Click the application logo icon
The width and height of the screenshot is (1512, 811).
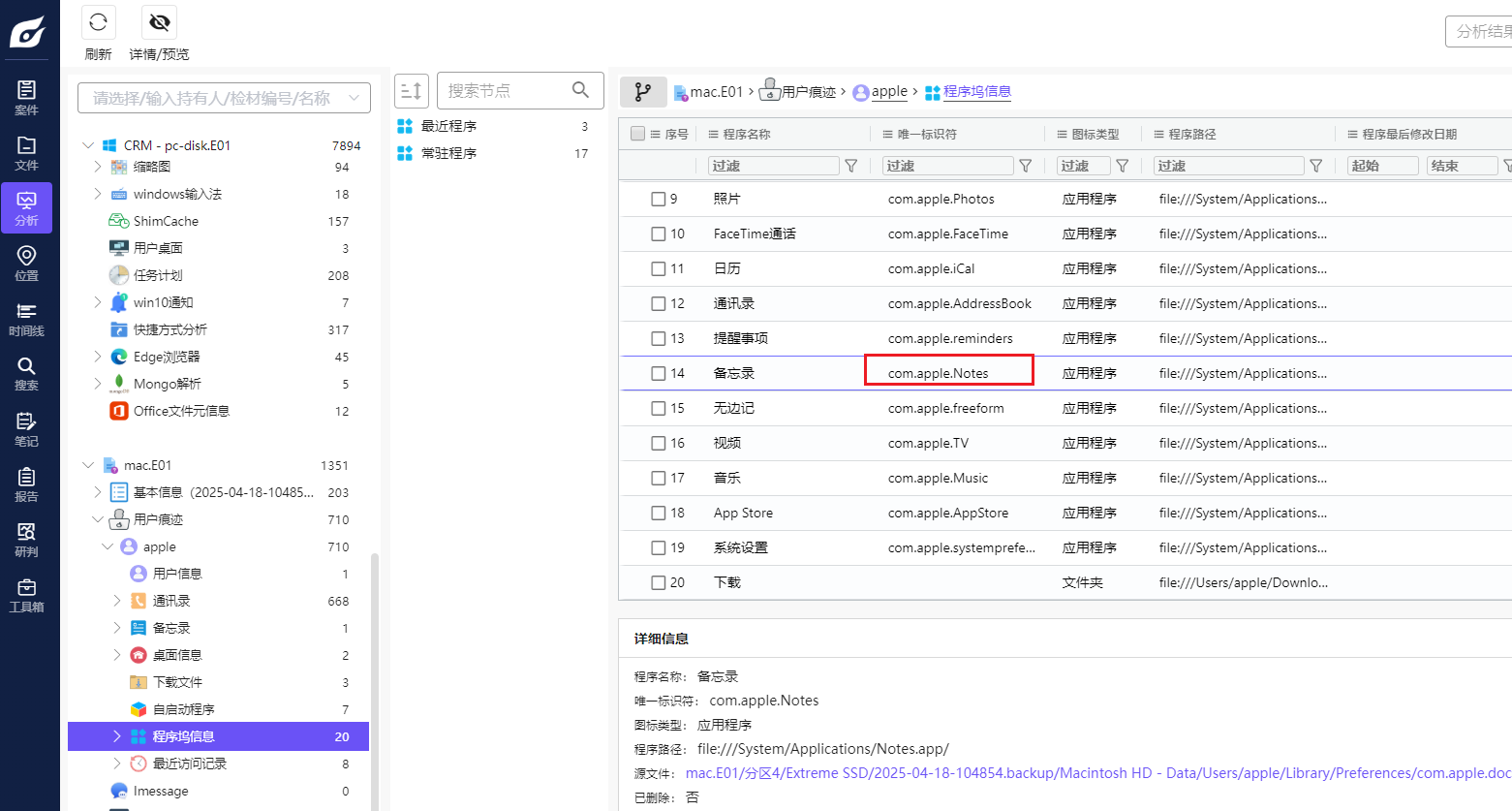(27, 32)
